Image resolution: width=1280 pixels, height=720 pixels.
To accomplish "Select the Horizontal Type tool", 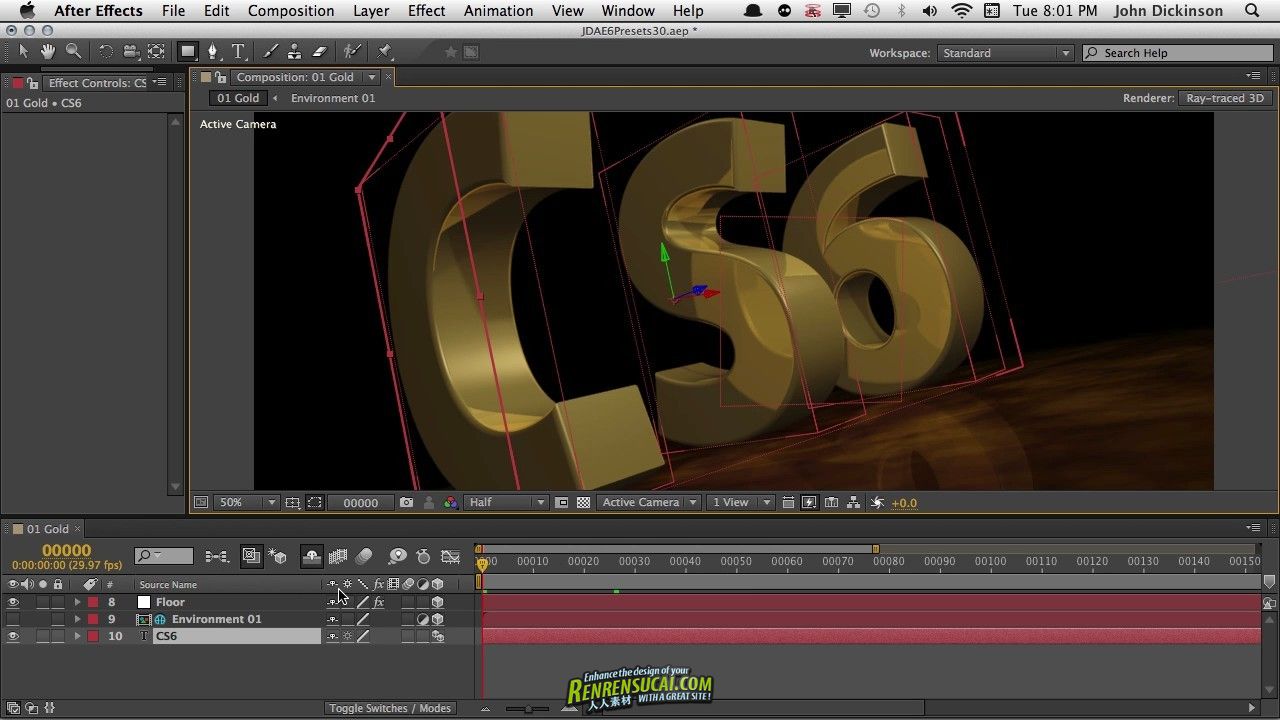I will tap(238, 51).
